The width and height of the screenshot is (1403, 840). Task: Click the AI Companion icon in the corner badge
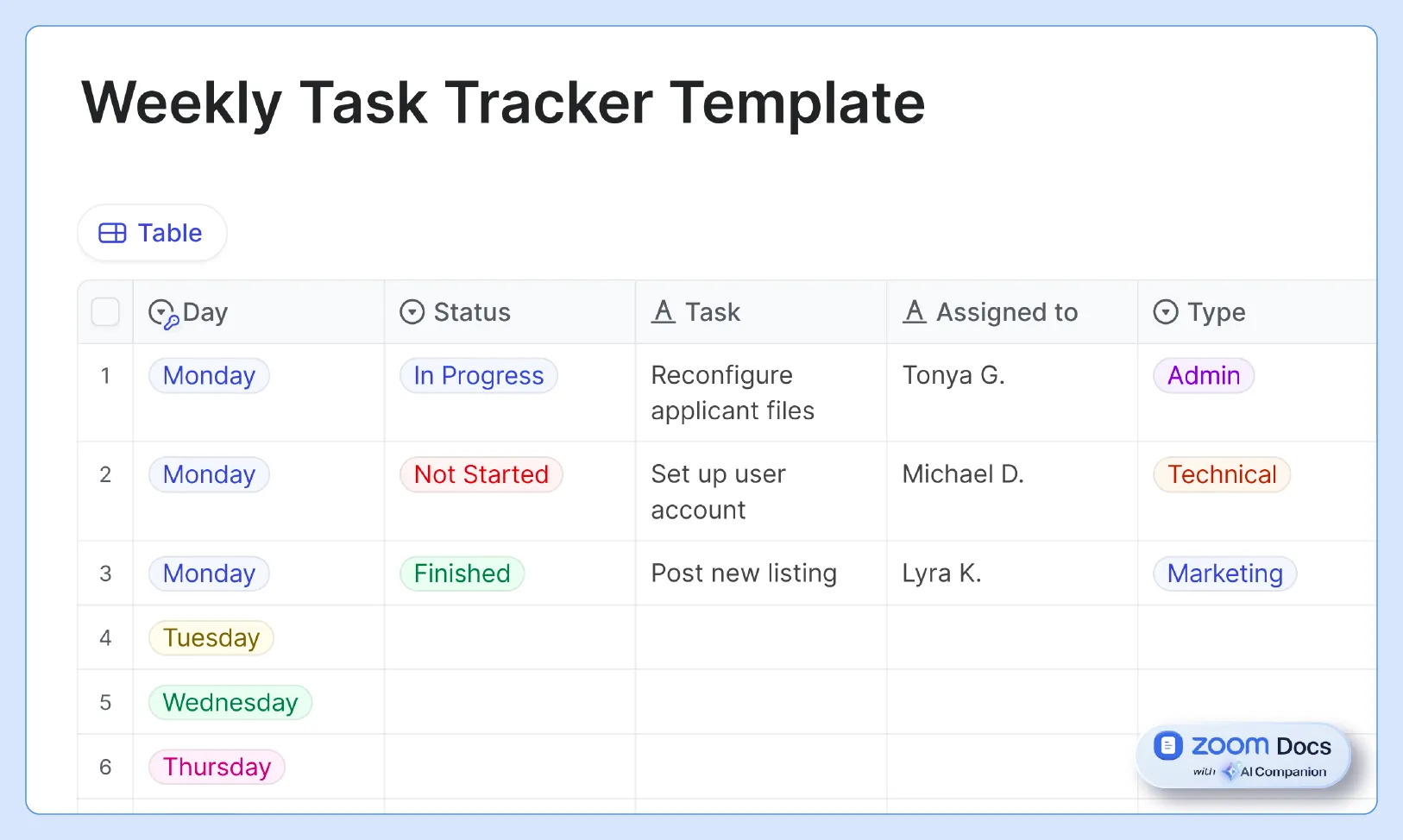pos(1232,772)
